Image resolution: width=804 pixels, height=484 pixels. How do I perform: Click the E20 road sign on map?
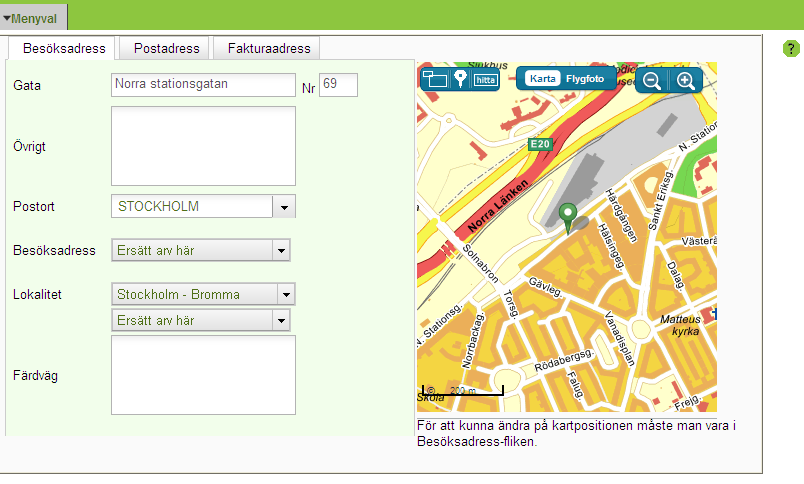(540, 144)
